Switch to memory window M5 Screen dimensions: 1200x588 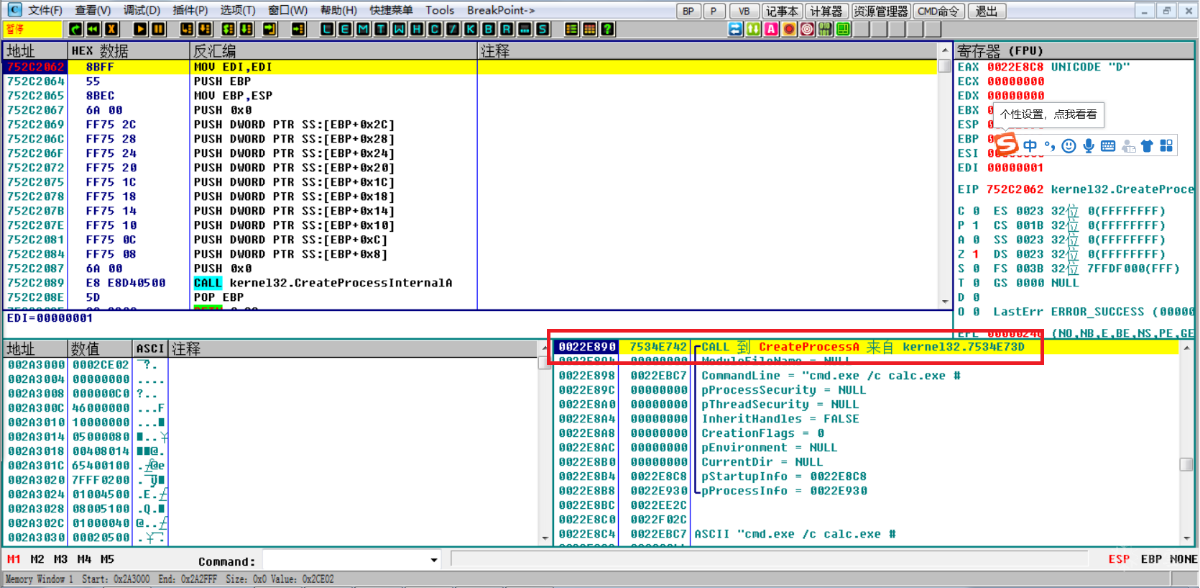tap(107, 560)
